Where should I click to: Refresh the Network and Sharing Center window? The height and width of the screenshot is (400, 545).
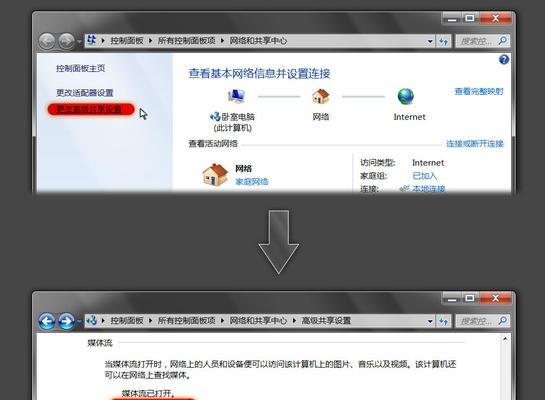coord(444,41)
